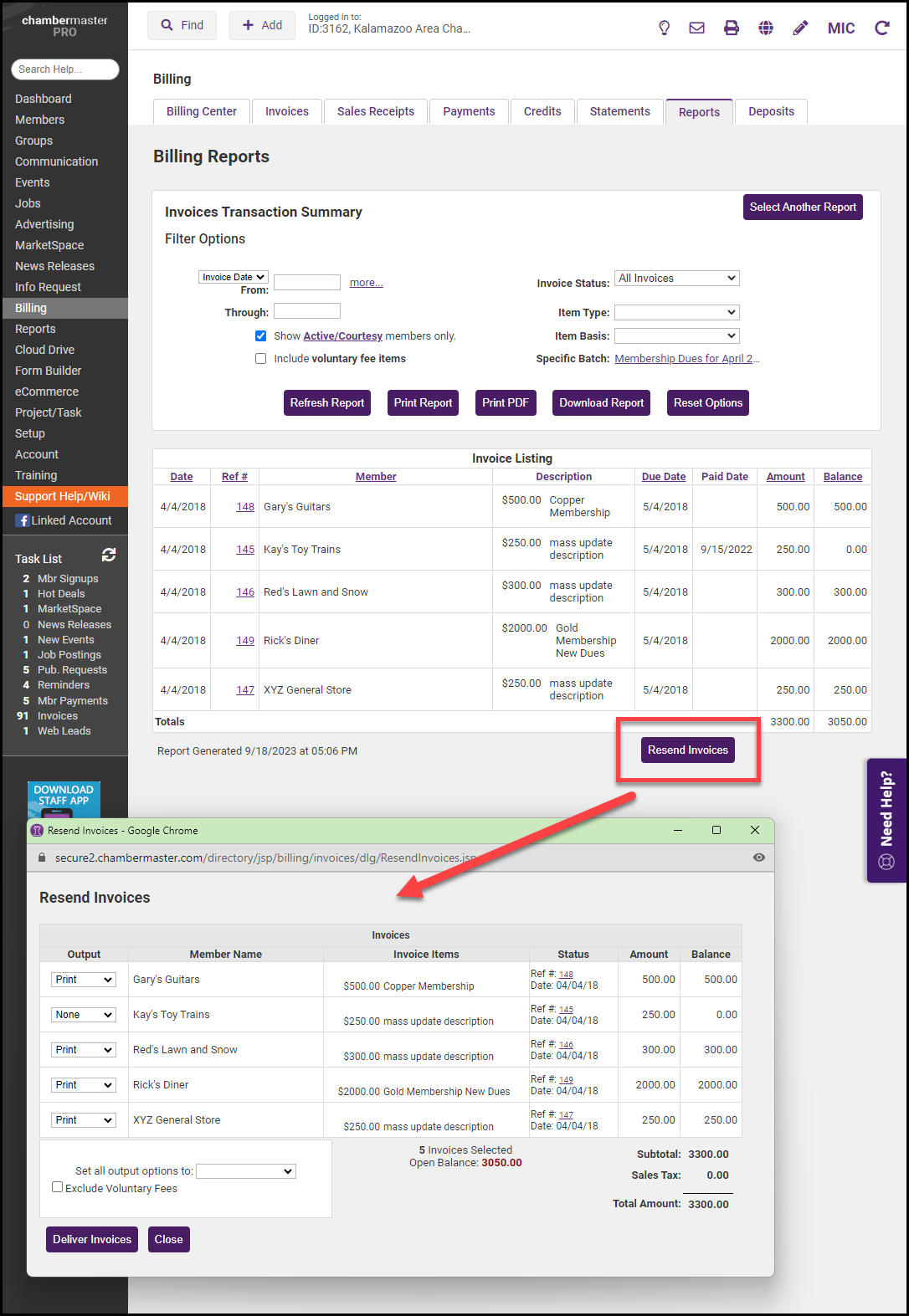Open the envelope mail icon
909x1316 pixels.
pos(696,28)
